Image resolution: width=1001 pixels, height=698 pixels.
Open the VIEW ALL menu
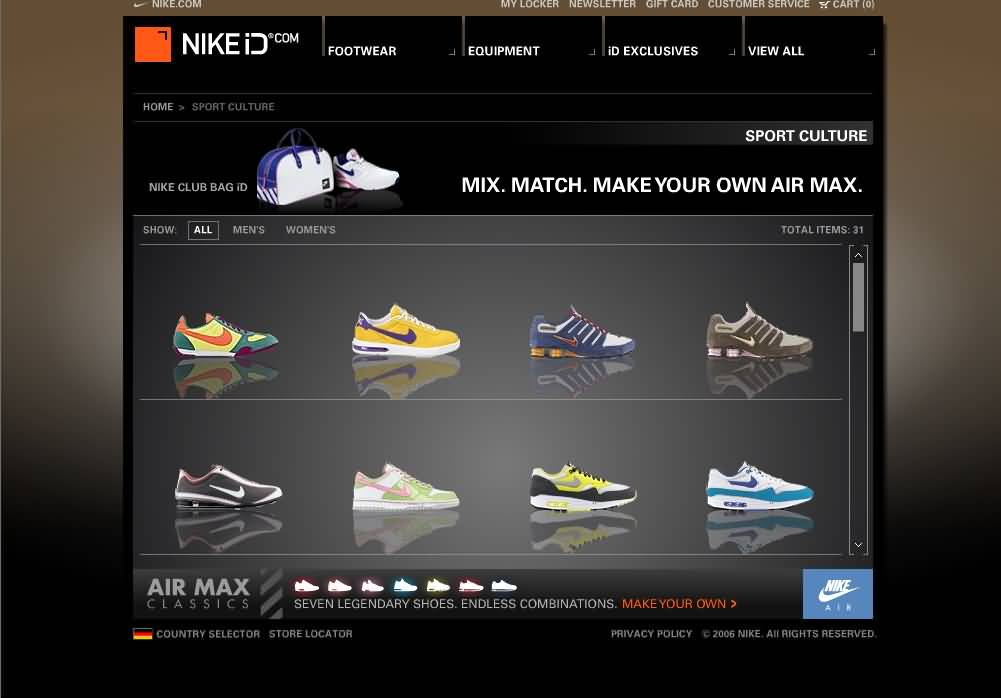pos(811,51)
